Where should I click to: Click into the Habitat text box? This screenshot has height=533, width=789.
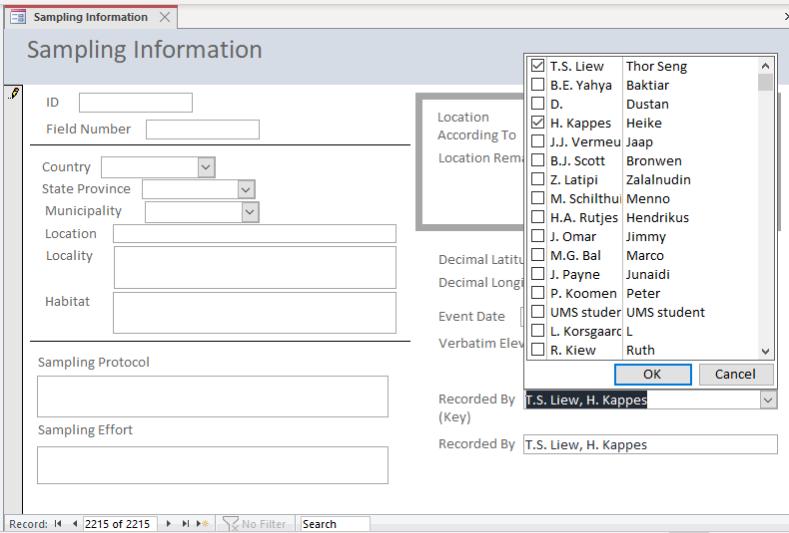point(255,313)
